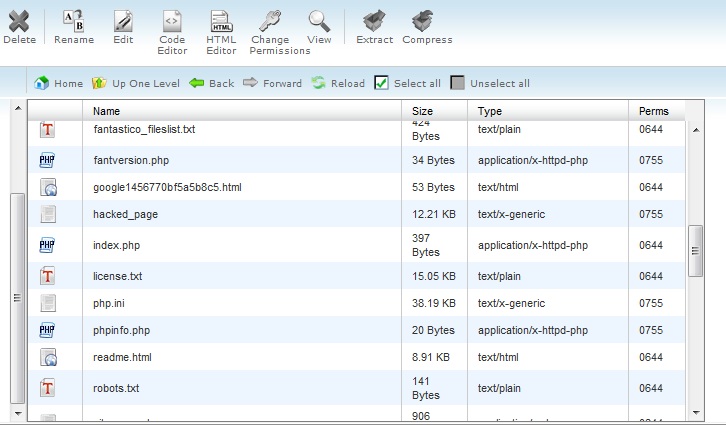Sort by Type column header

490,111
